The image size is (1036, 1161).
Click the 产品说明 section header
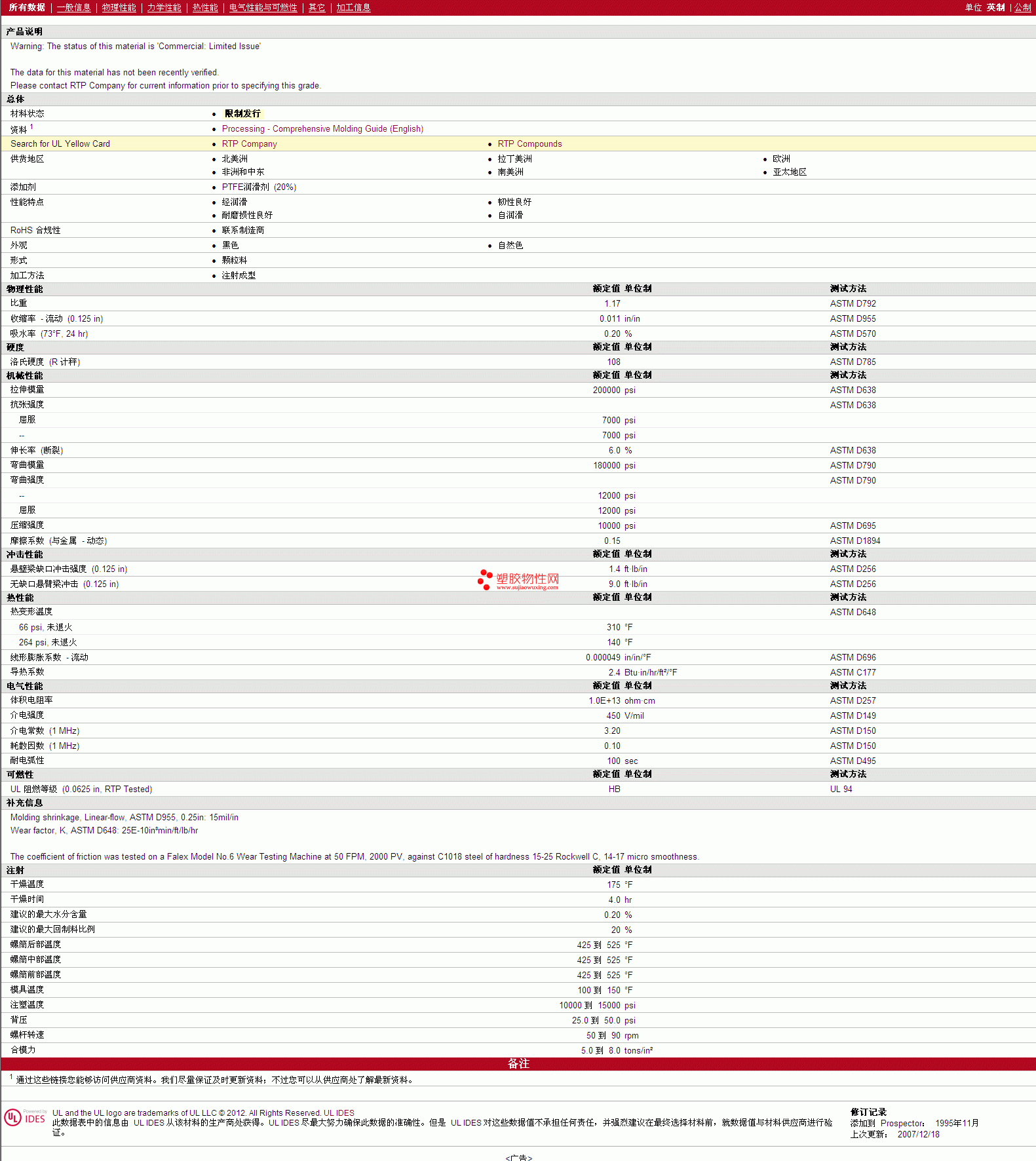coord(24,31)
